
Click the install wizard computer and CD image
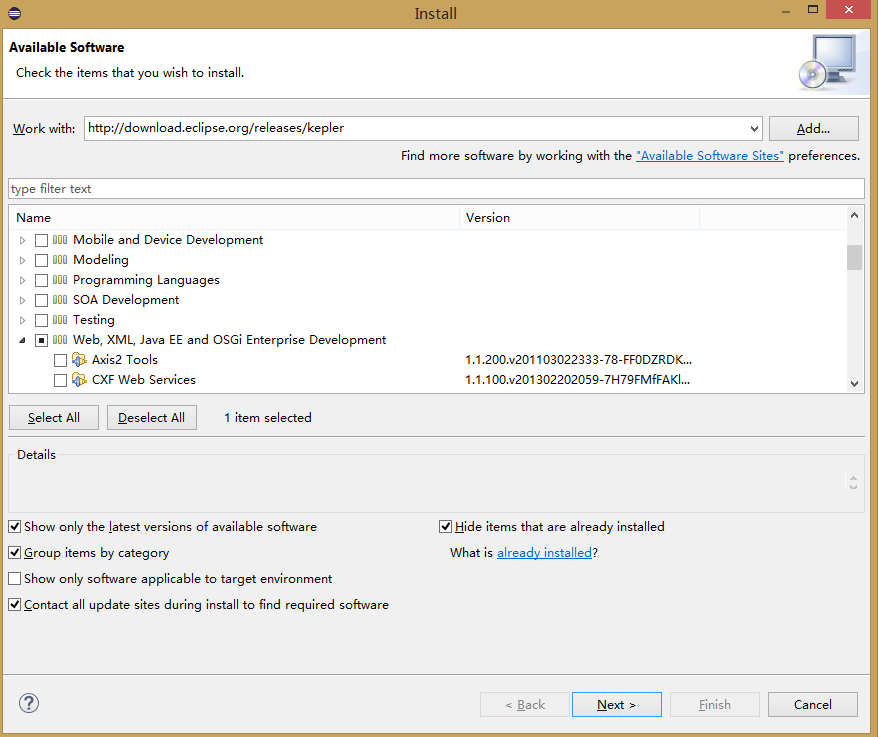(x=828, y=63)
